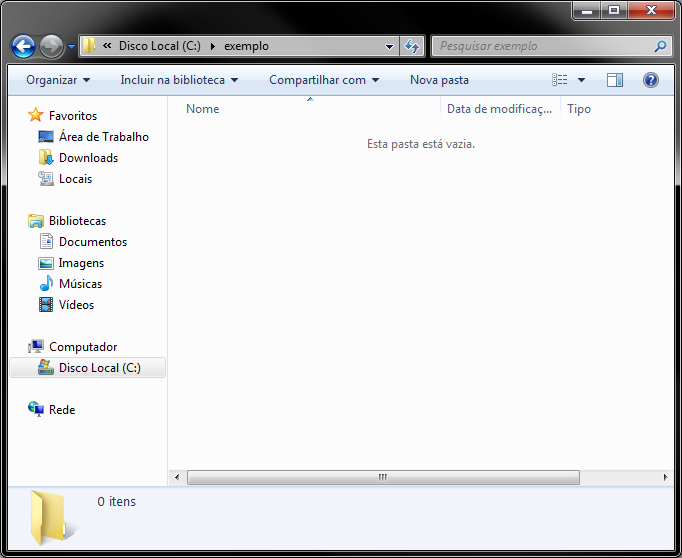Click the greyed Forward arrow button
Image resolution: width=682 pixels, height=558 pixels.
51,46
